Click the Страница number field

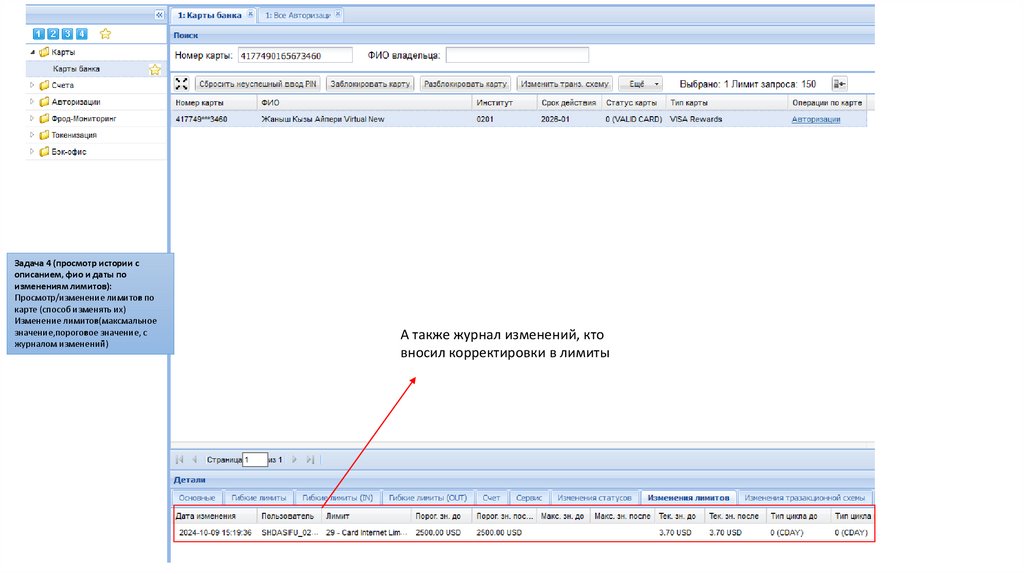point(255,460)
